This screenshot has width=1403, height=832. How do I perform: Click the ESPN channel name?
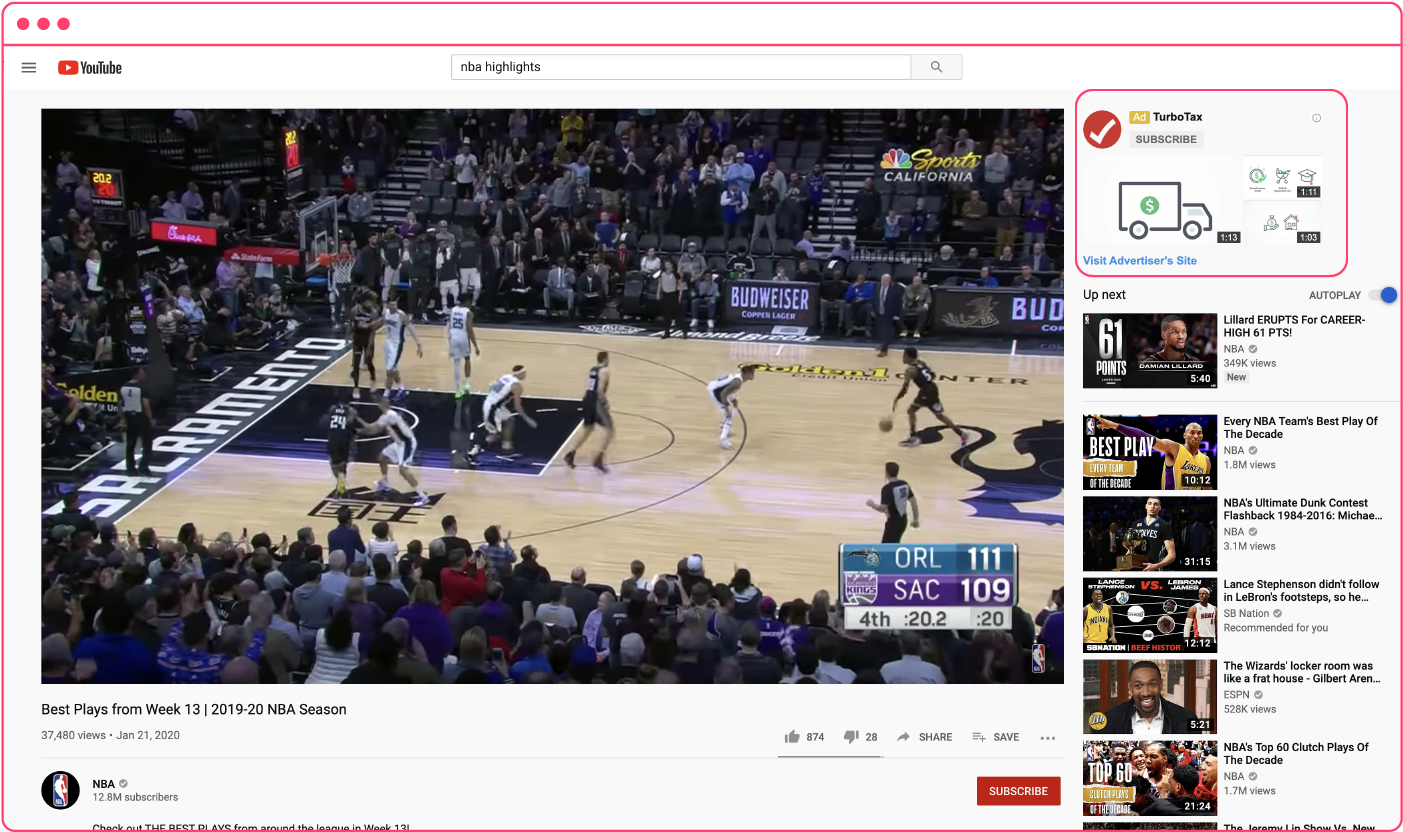[x=1237, y=695]
